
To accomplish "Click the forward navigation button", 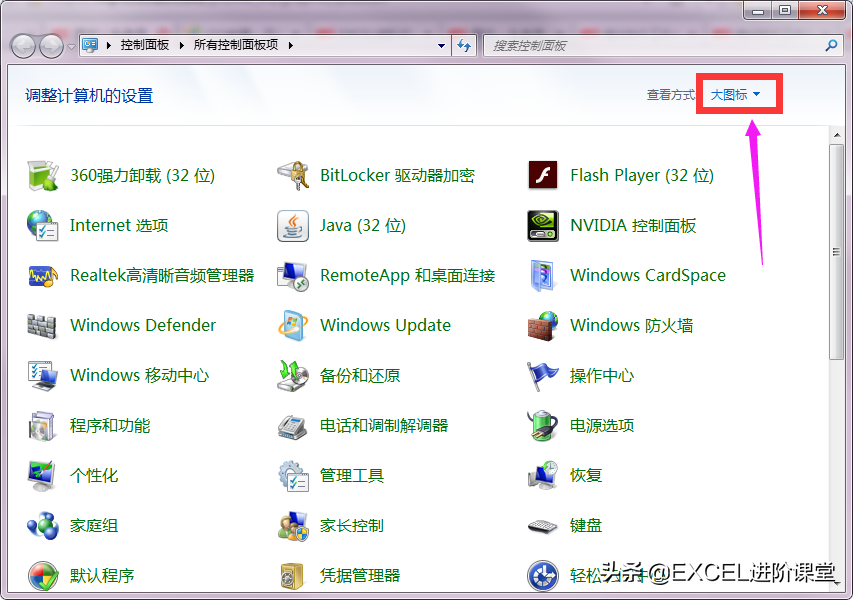I will tap(52, 46).
